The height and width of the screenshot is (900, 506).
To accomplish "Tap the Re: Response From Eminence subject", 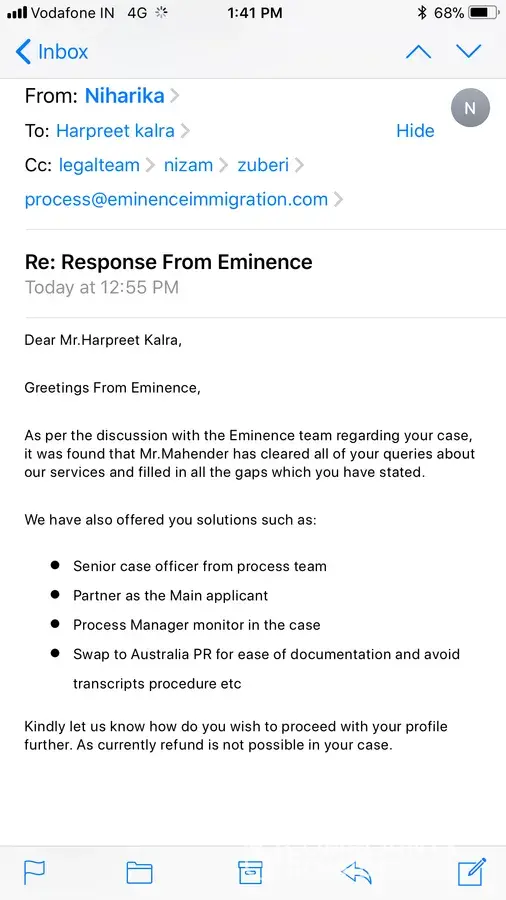I will click(169, 262).
